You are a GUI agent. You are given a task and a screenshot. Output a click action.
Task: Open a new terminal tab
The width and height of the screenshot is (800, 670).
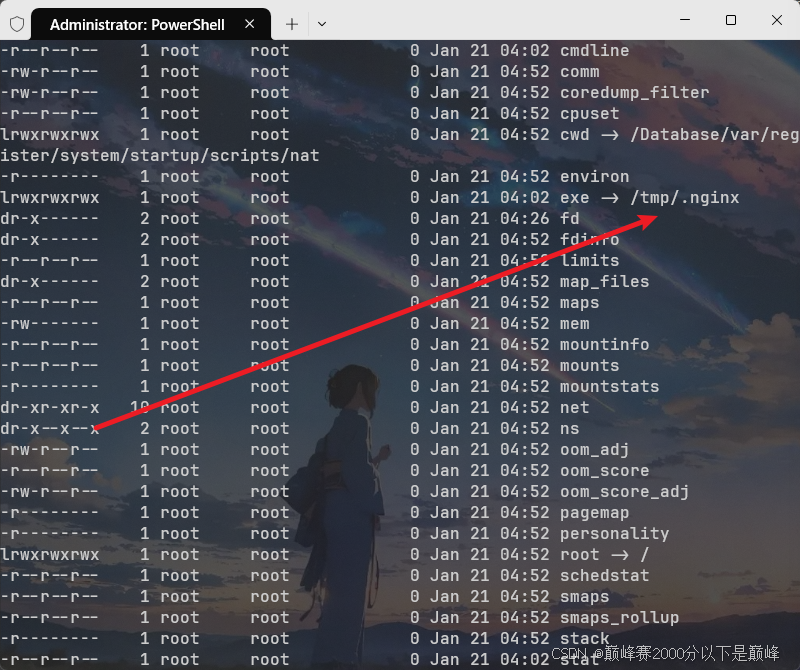pos(292,24)
